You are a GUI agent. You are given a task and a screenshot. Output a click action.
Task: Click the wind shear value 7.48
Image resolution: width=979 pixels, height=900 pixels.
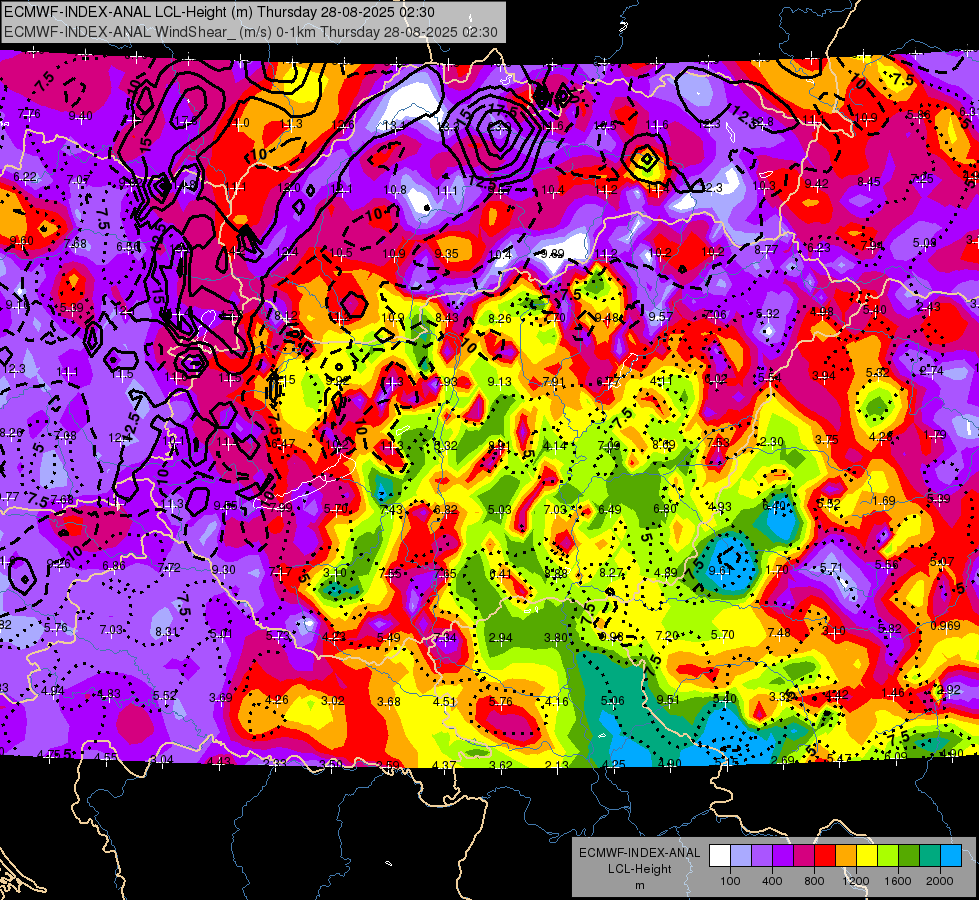click(779, 633)
